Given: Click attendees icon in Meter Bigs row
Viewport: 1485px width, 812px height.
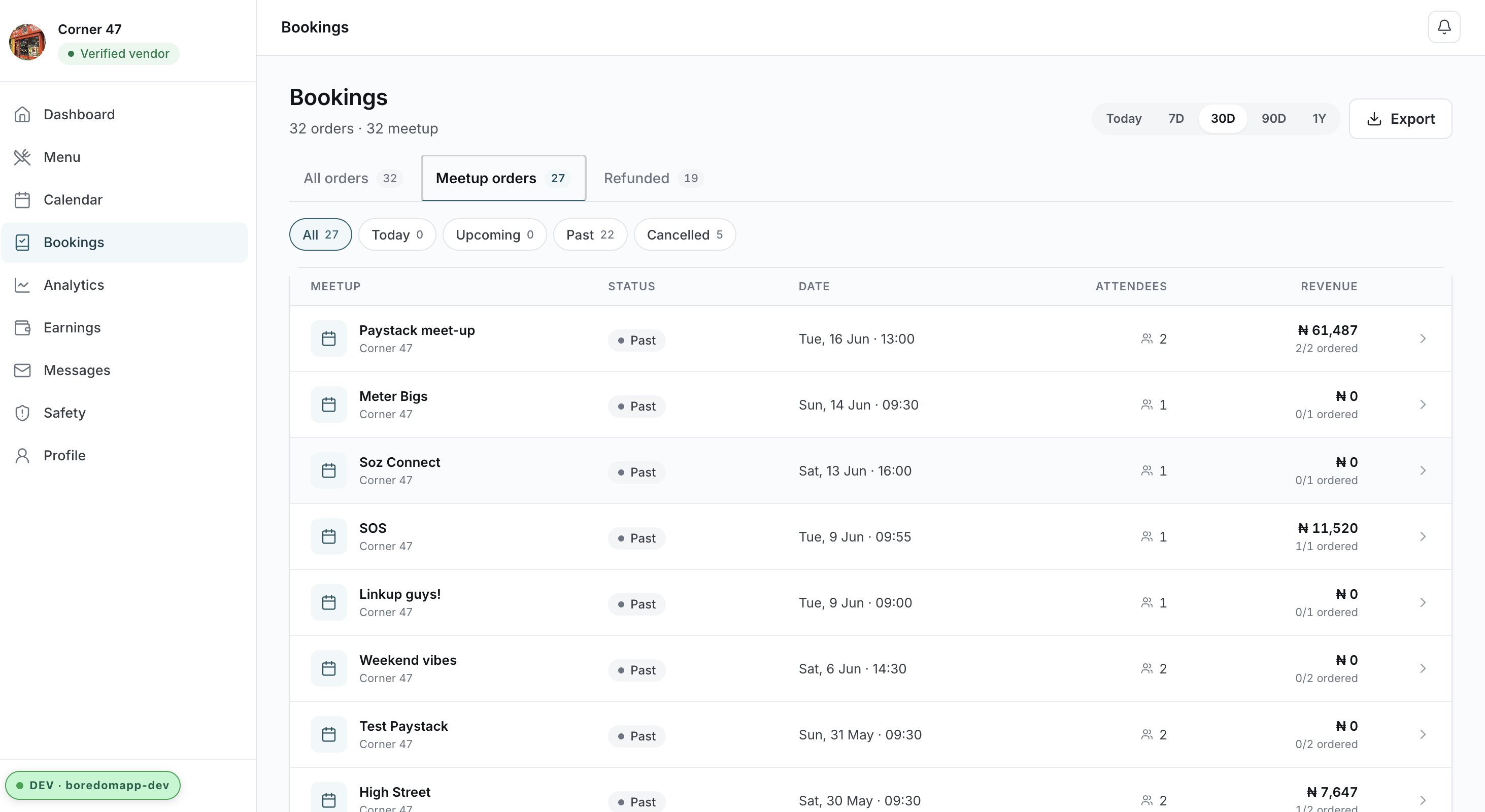Looking at the screenshot, I should point(1146,404).
